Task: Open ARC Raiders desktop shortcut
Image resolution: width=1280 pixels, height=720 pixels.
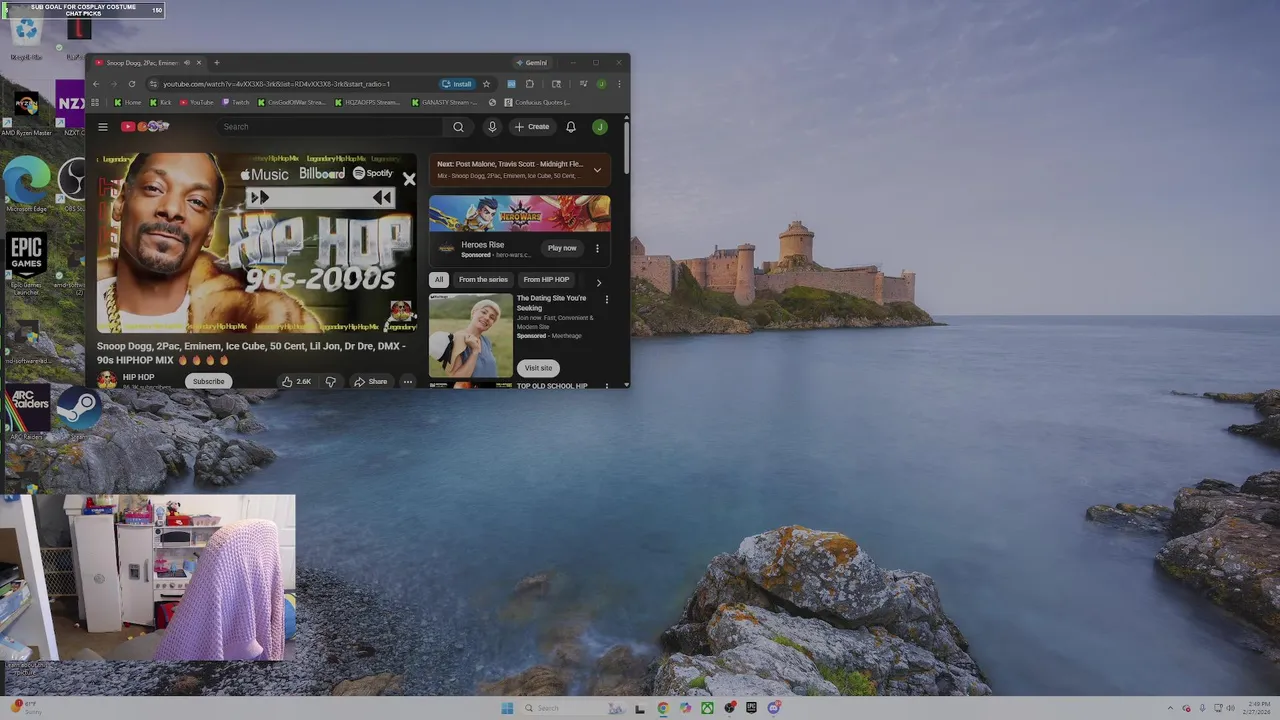Action: tap(27, 412)
